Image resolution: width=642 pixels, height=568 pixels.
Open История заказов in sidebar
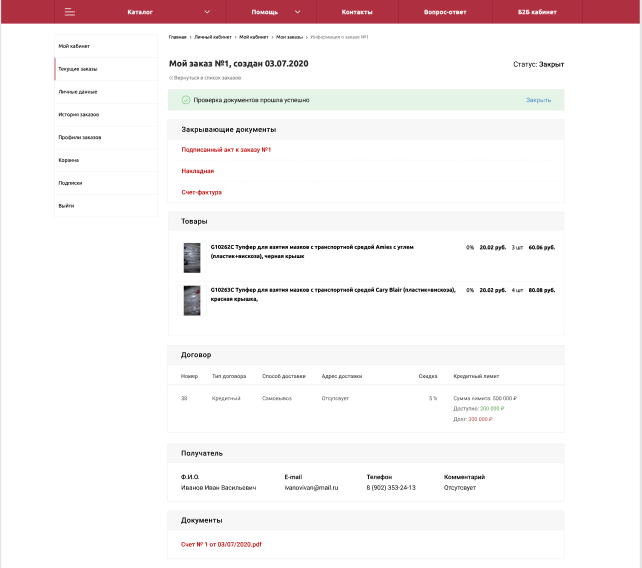[78, 114]
